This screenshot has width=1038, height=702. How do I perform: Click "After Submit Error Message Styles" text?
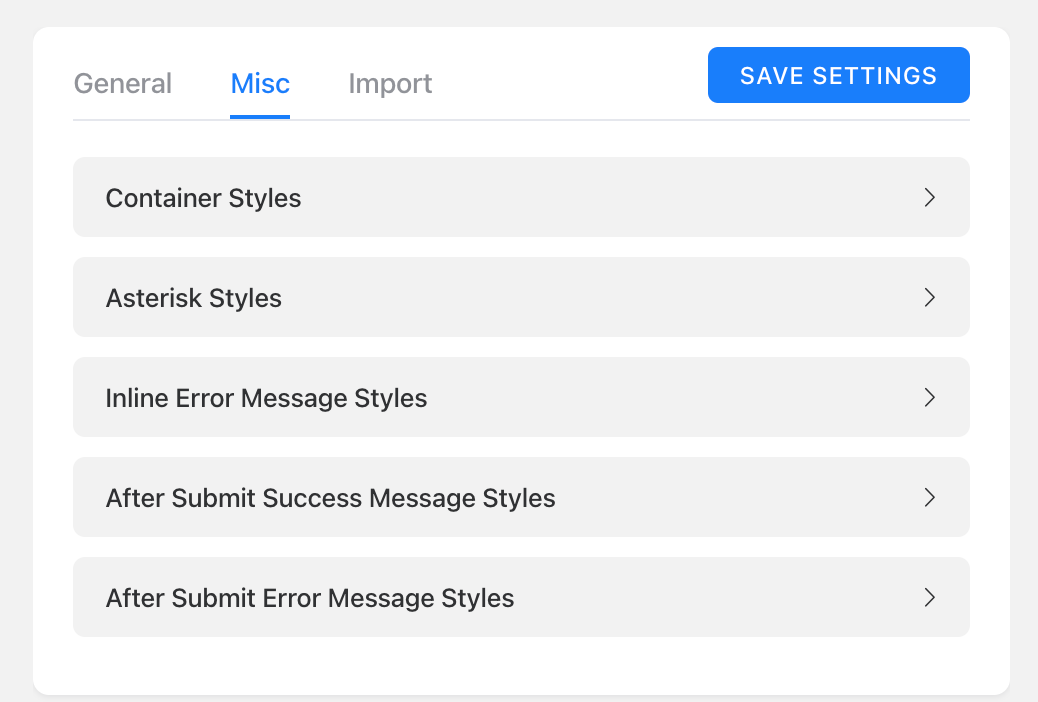click(310, 598)
